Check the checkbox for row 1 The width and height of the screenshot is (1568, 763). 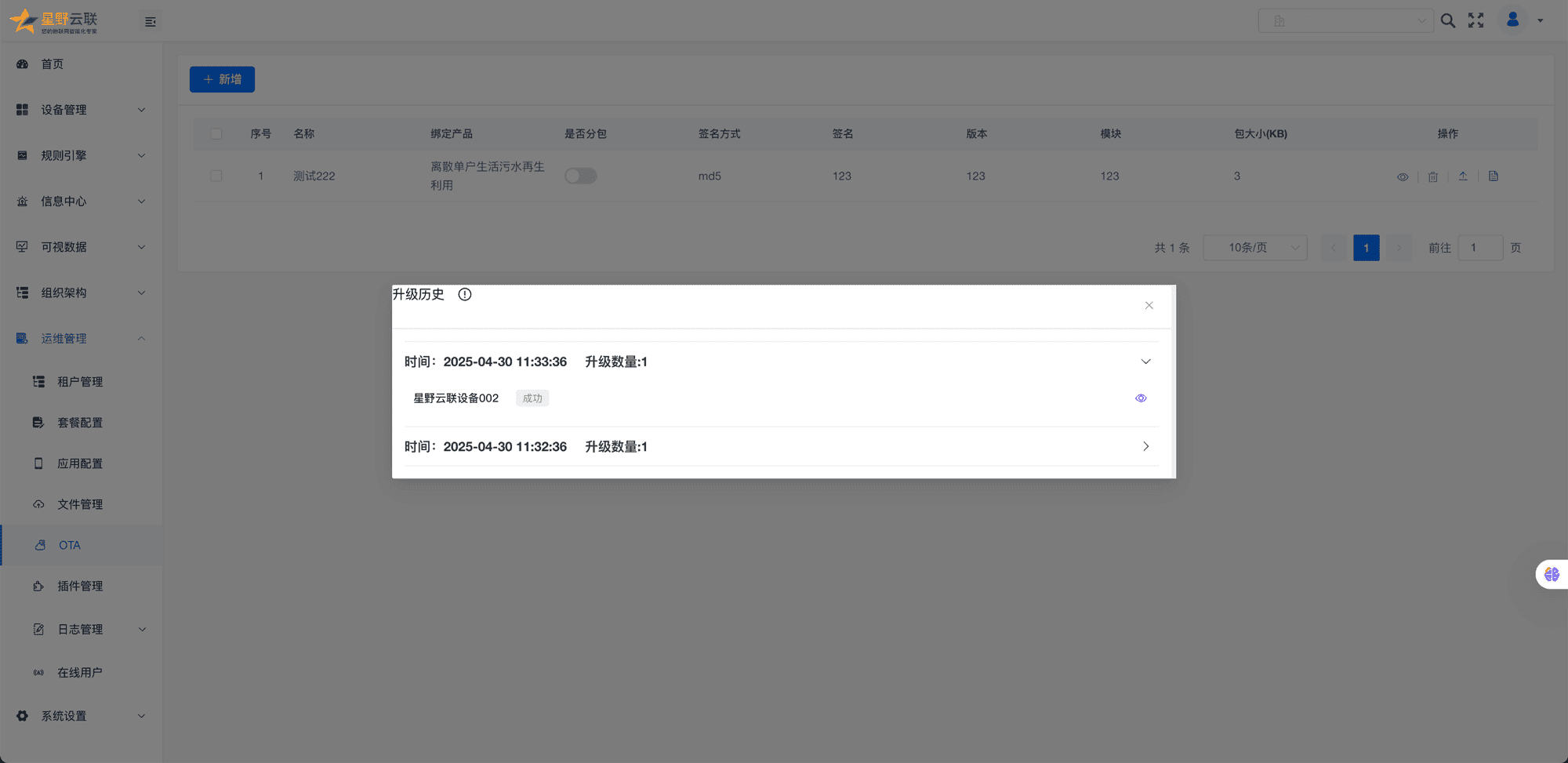coord(216,176)
